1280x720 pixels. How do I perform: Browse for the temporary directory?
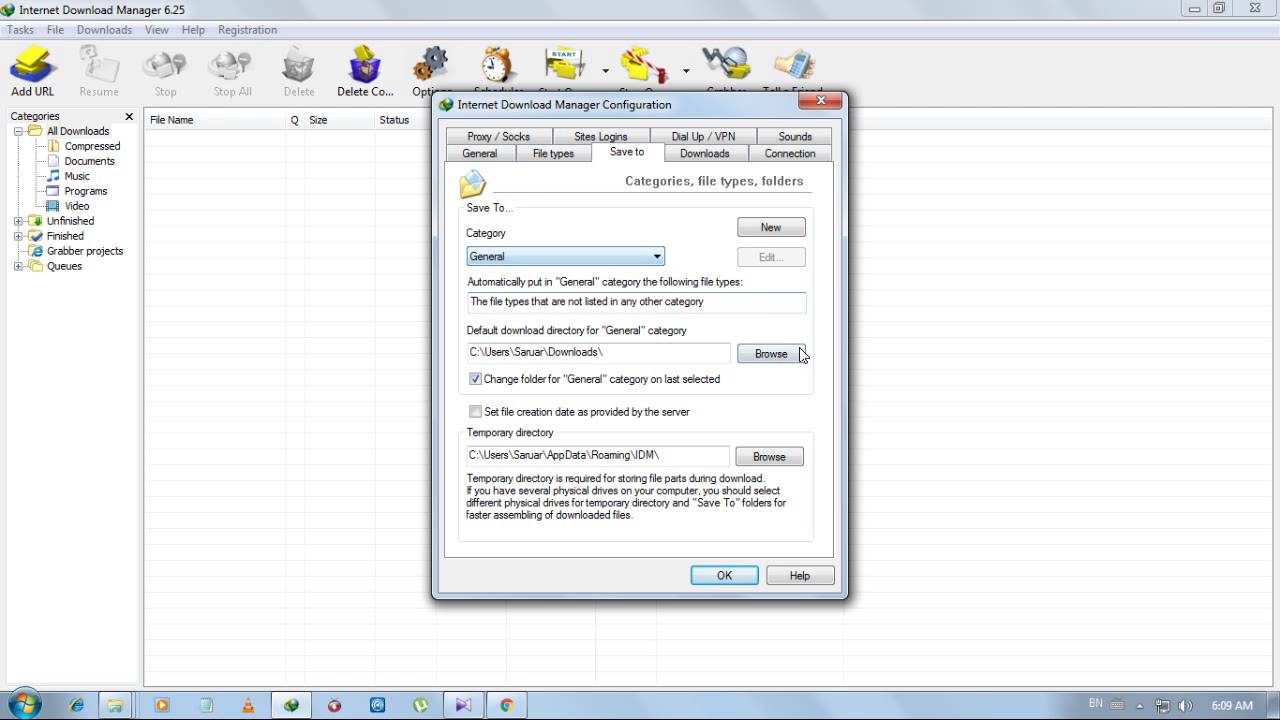pos(769,456)
